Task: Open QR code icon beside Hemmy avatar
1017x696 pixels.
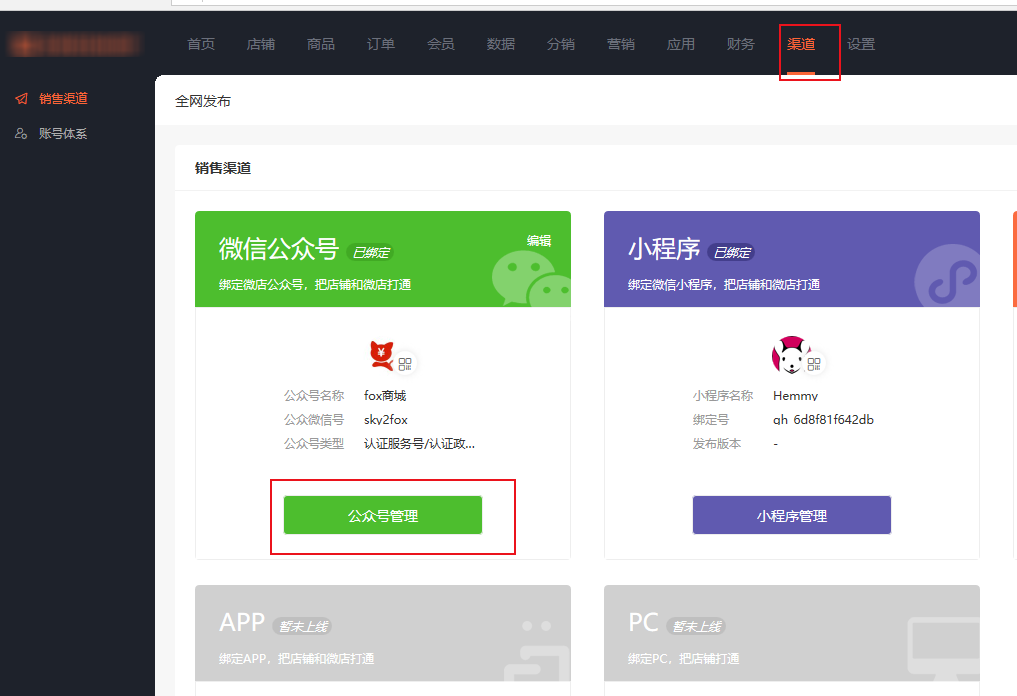Action: pyautogui.click(x=814, y=364)
